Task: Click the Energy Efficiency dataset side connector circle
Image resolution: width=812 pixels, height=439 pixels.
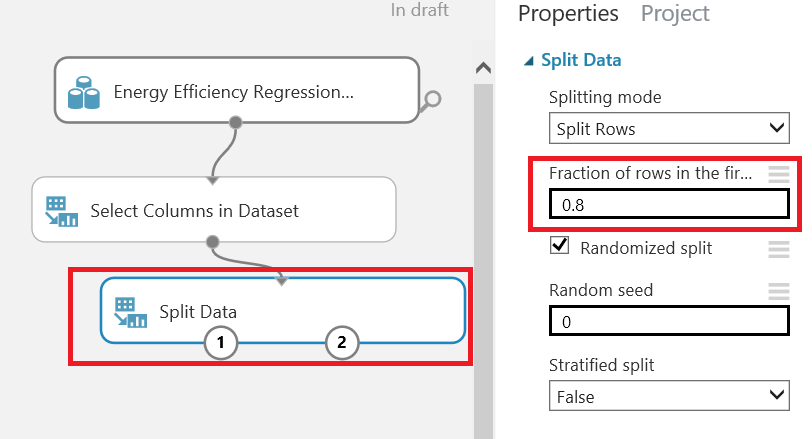Action: click(432, 98)
